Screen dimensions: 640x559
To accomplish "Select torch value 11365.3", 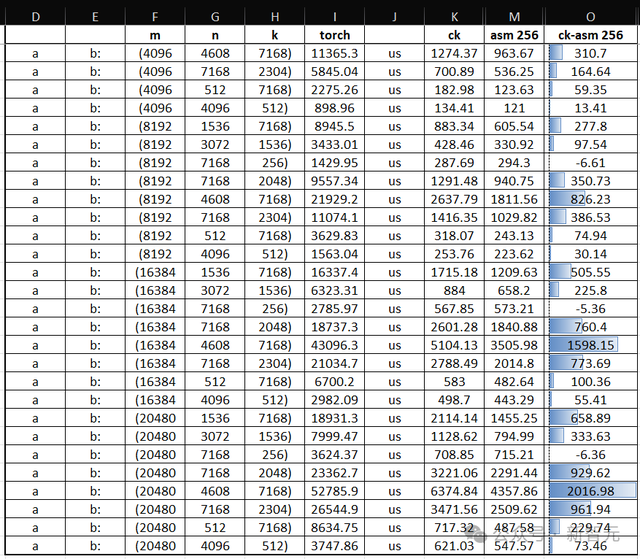I will pos(335,53).
